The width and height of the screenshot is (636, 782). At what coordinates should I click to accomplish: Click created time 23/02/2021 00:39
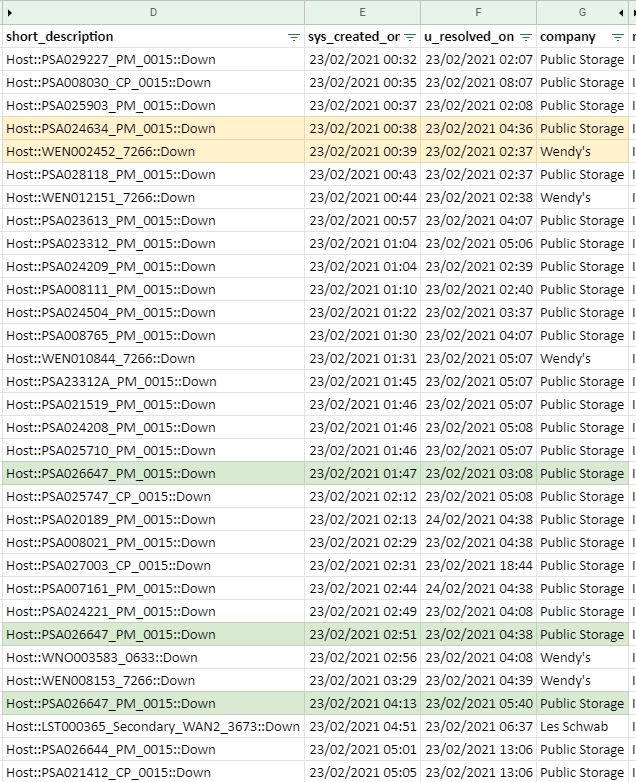tap(363, 151)
